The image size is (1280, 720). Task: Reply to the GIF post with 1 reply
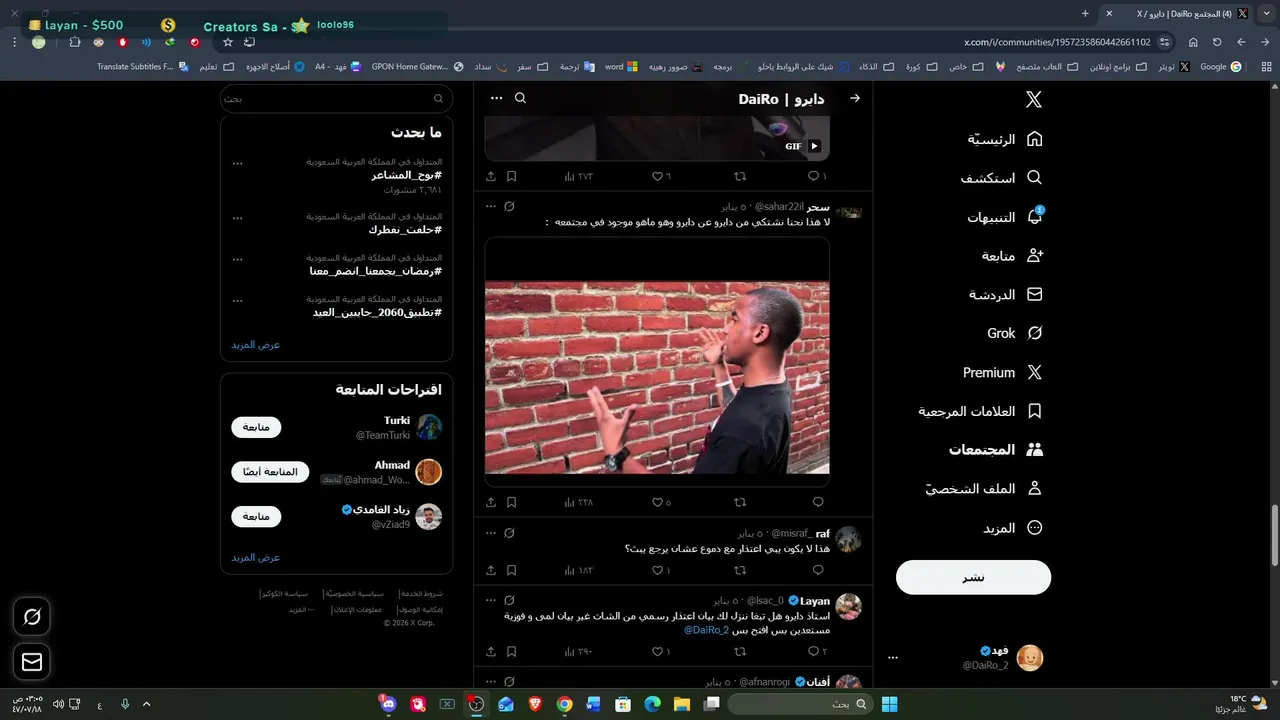817,176
